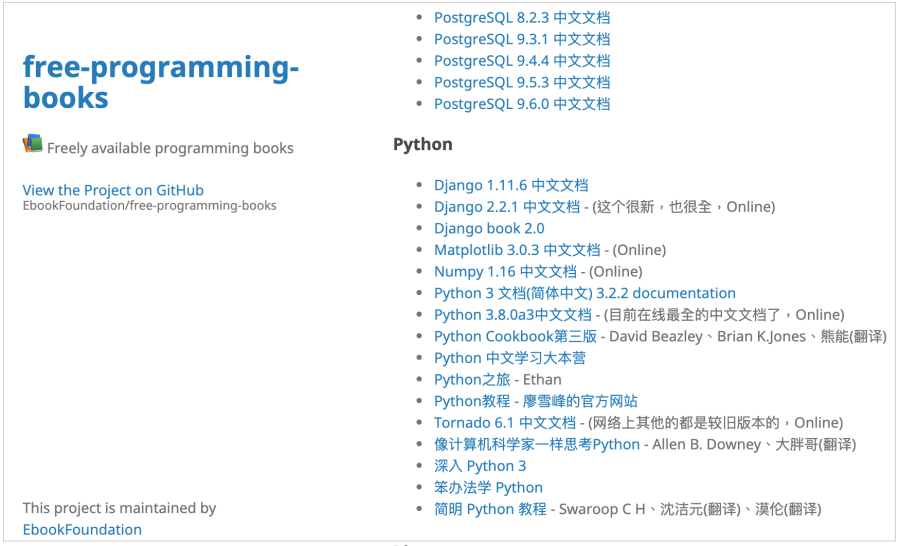Open Matplotlib 3.0.3 中文文档

coord(517,250)
